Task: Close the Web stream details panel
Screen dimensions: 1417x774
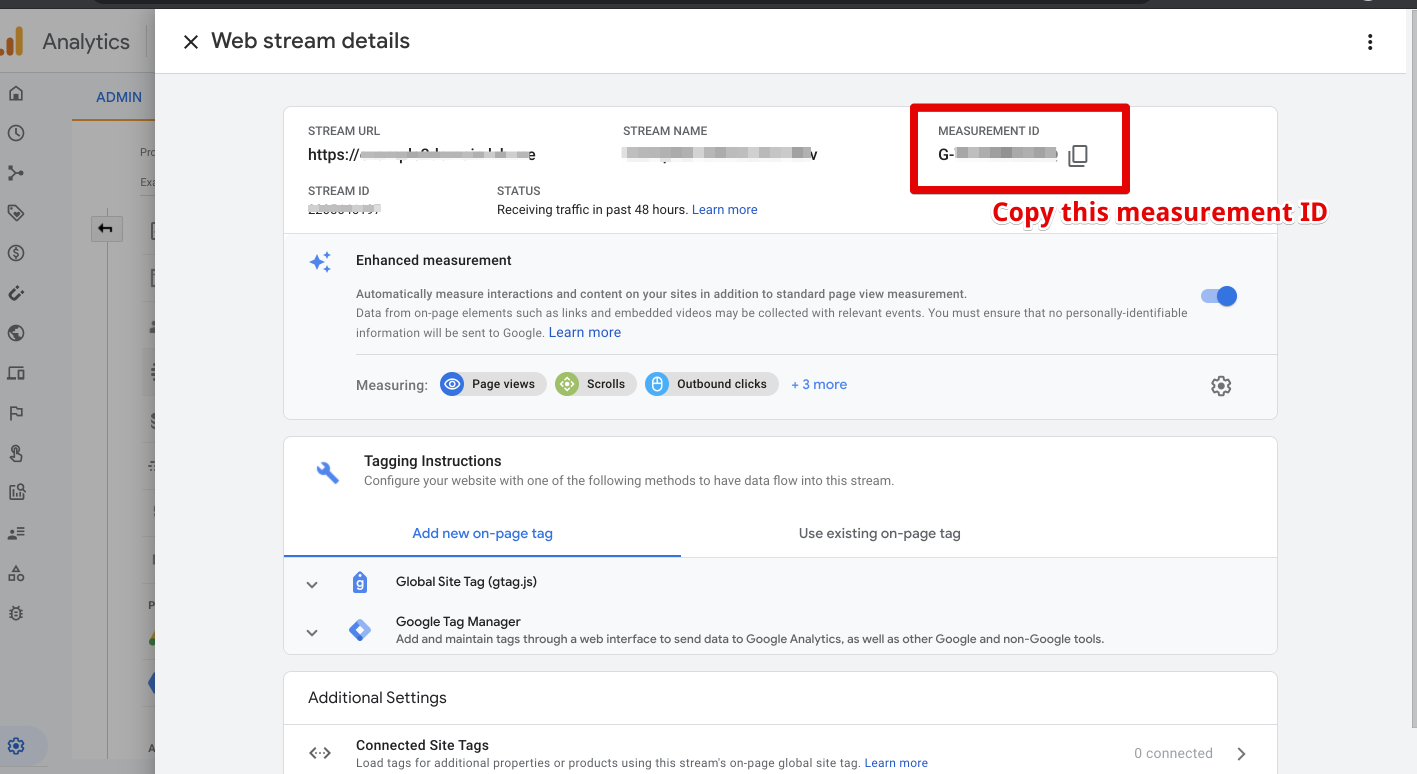Action: click(190, 42)
